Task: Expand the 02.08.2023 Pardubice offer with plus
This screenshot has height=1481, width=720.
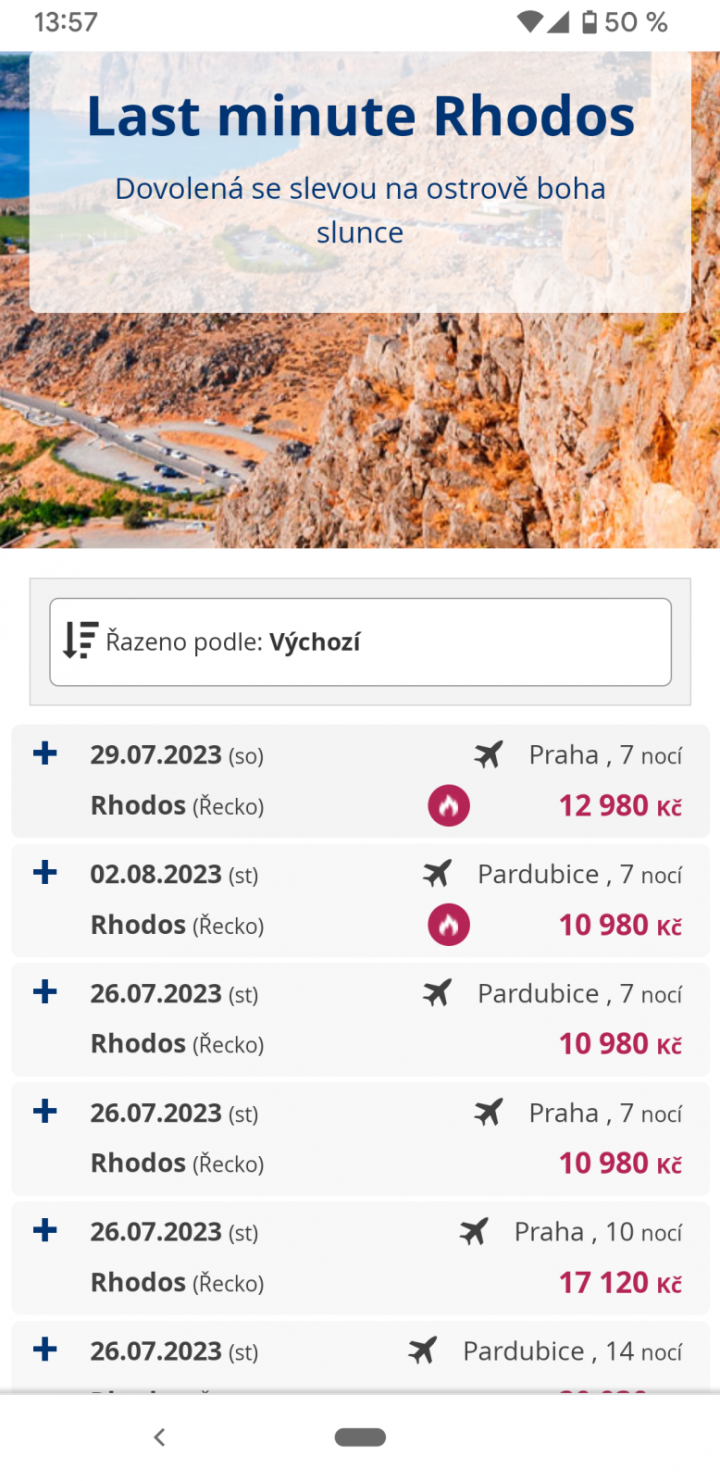Action: tap(45, 872)
